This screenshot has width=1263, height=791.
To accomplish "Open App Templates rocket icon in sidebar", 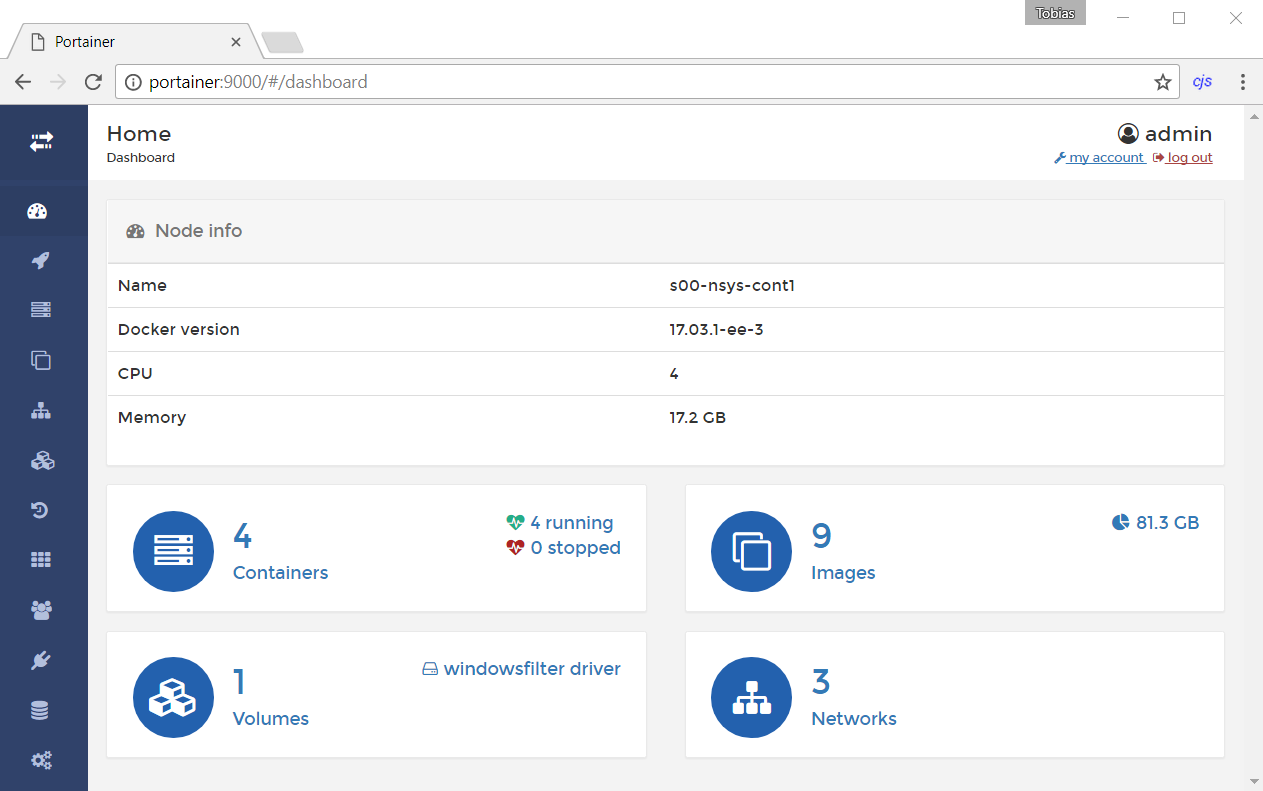I will point(40,261).
